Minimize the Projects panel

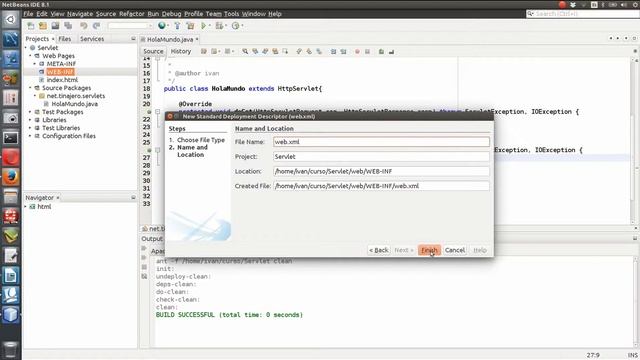133,39
